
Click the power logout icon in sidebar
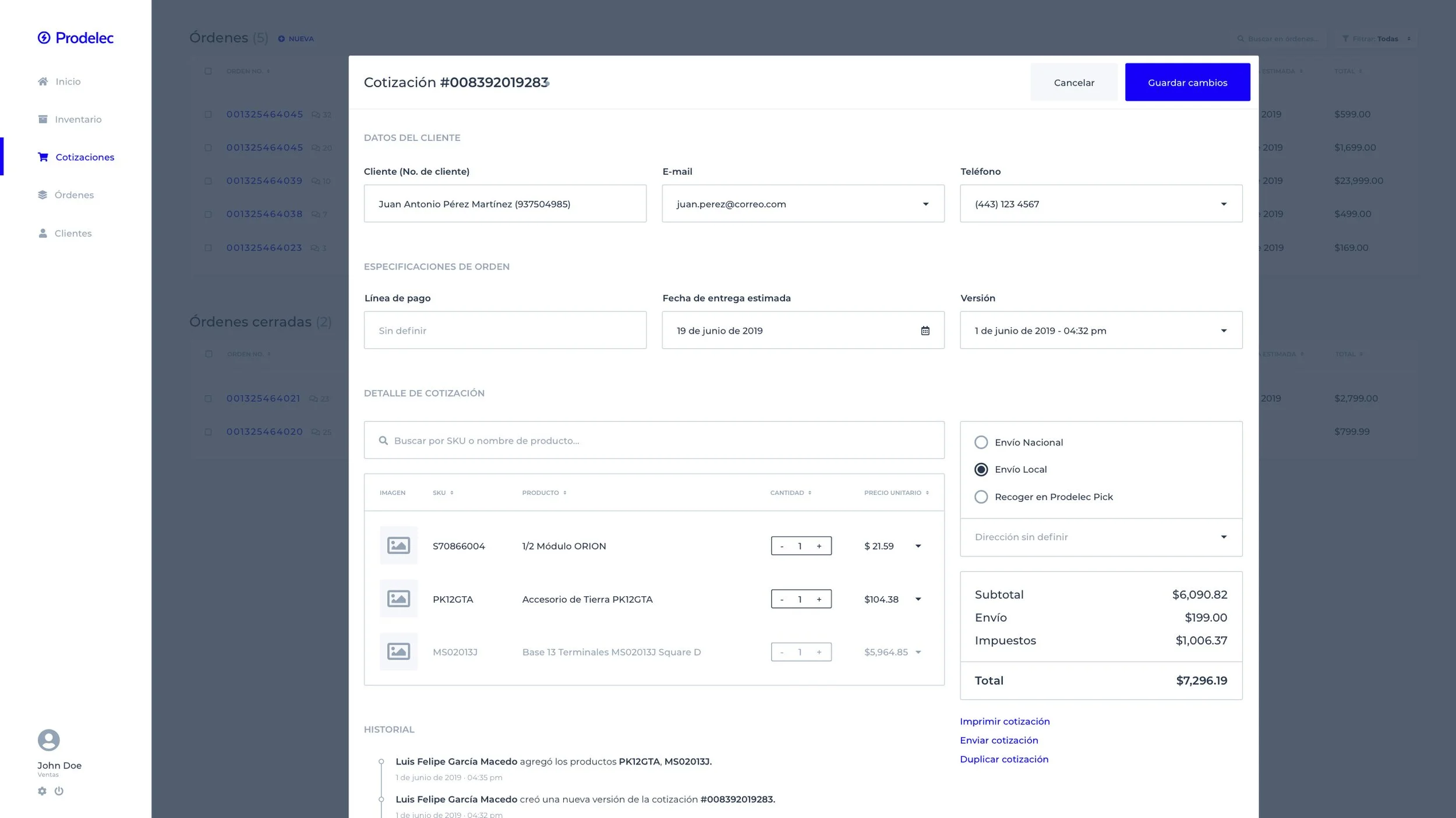59,791
